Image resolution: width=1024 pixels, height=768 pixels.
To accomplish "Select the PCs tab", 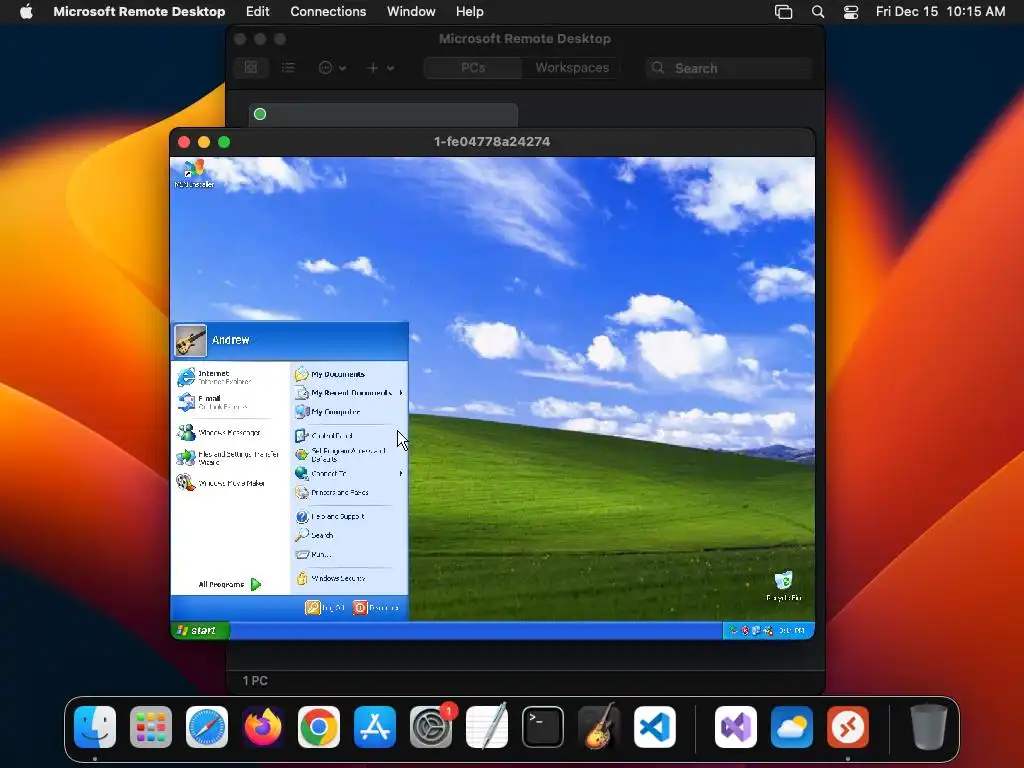I will (473, 67).
